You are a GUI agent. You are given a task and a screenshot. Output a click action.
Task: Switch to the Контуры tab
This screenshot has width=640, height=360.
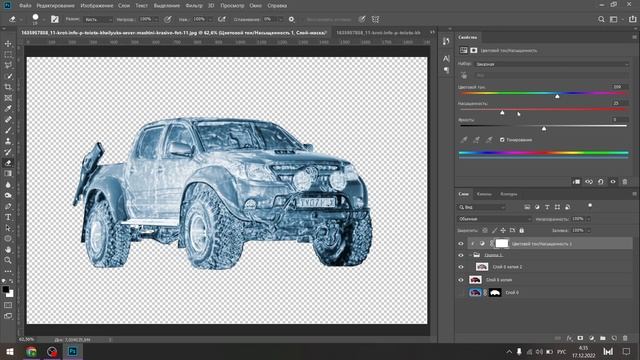[509, 194]
